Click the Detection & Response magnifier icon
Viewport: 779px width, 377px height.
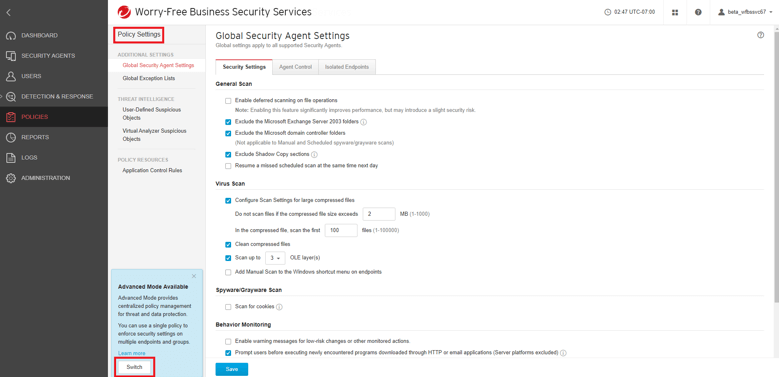[x=11, y=97]
